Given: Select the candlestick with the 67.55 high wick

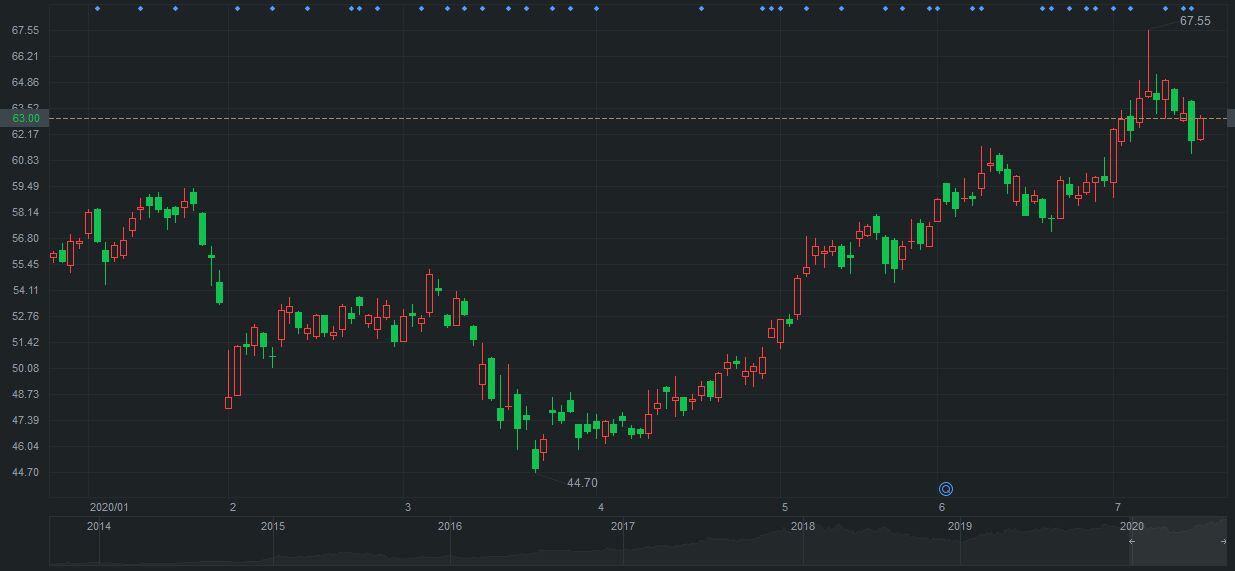Looking at the screenshot, I should 1148,94.
